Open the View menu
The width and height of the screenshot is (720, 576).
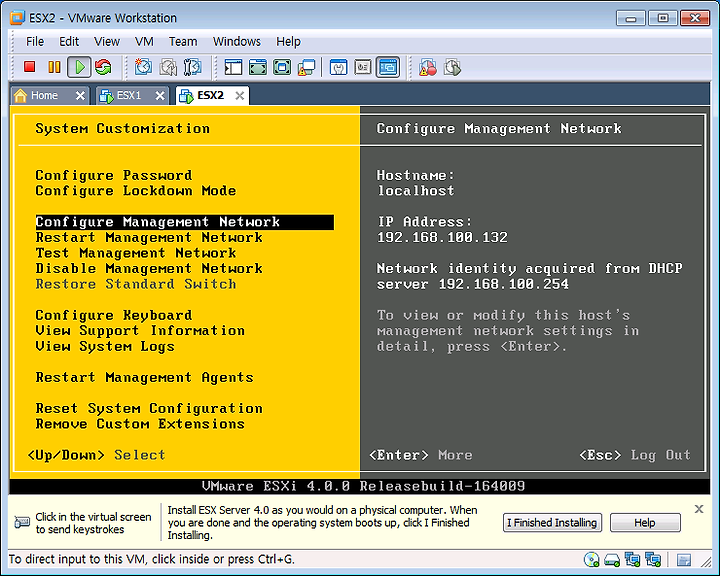pos(107,41)
